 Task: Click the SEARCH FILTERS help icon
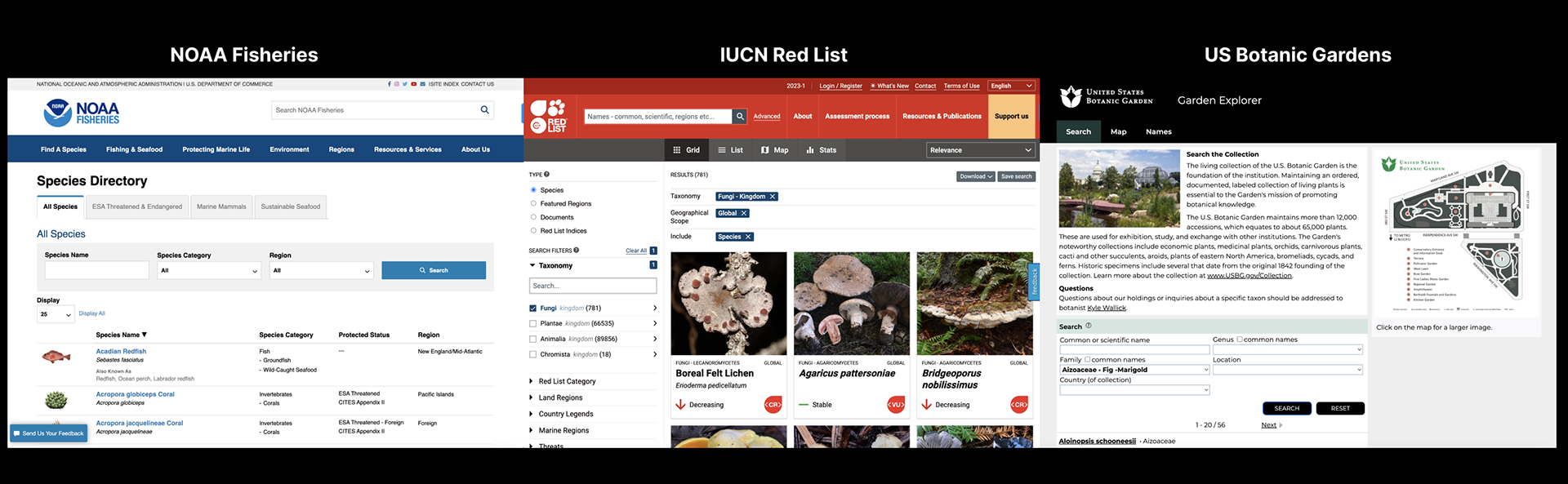[x=577, y=251]
